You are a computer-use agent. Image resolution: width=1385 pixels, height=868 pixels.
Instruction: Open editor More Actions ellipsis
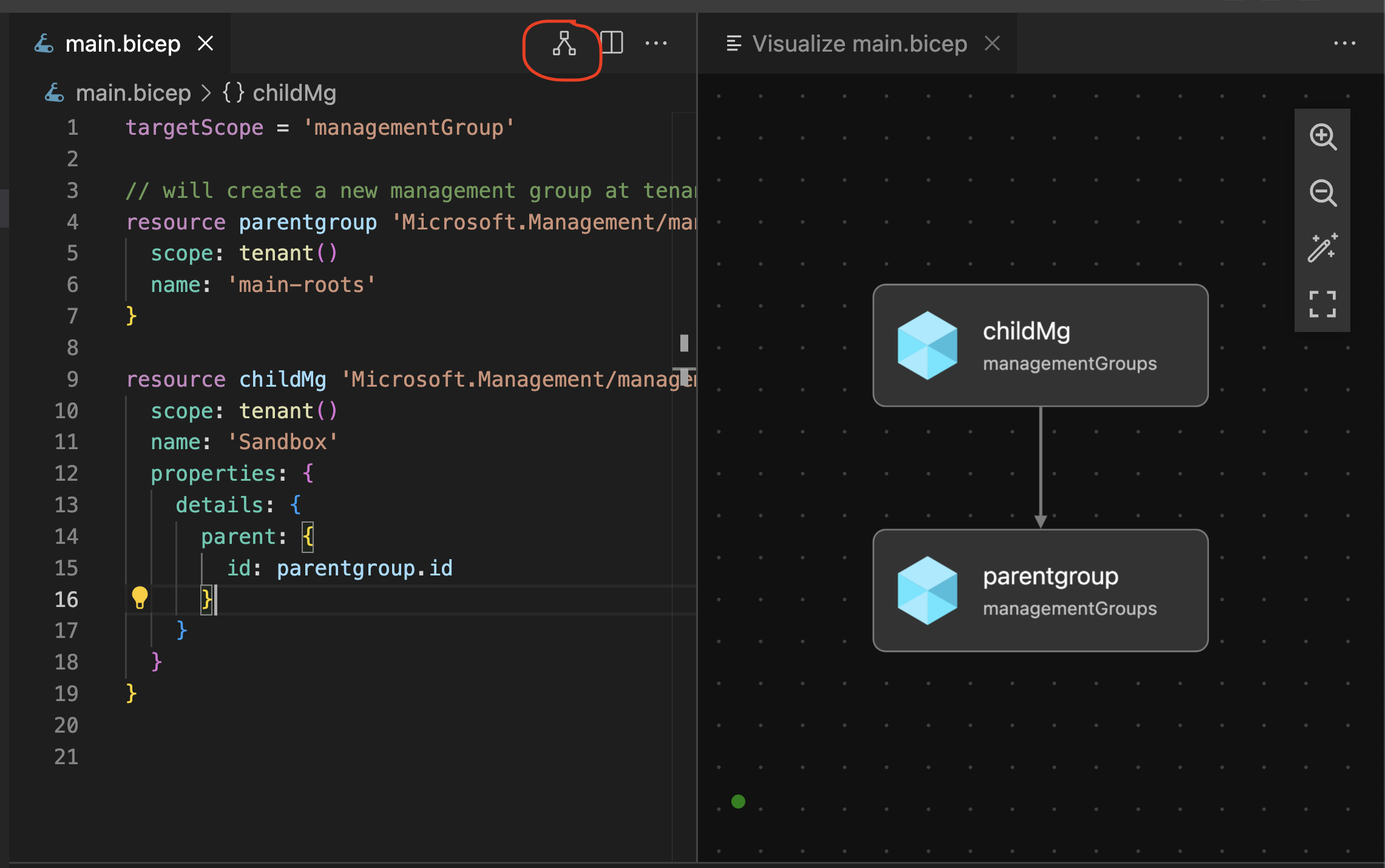pos(656,43)
